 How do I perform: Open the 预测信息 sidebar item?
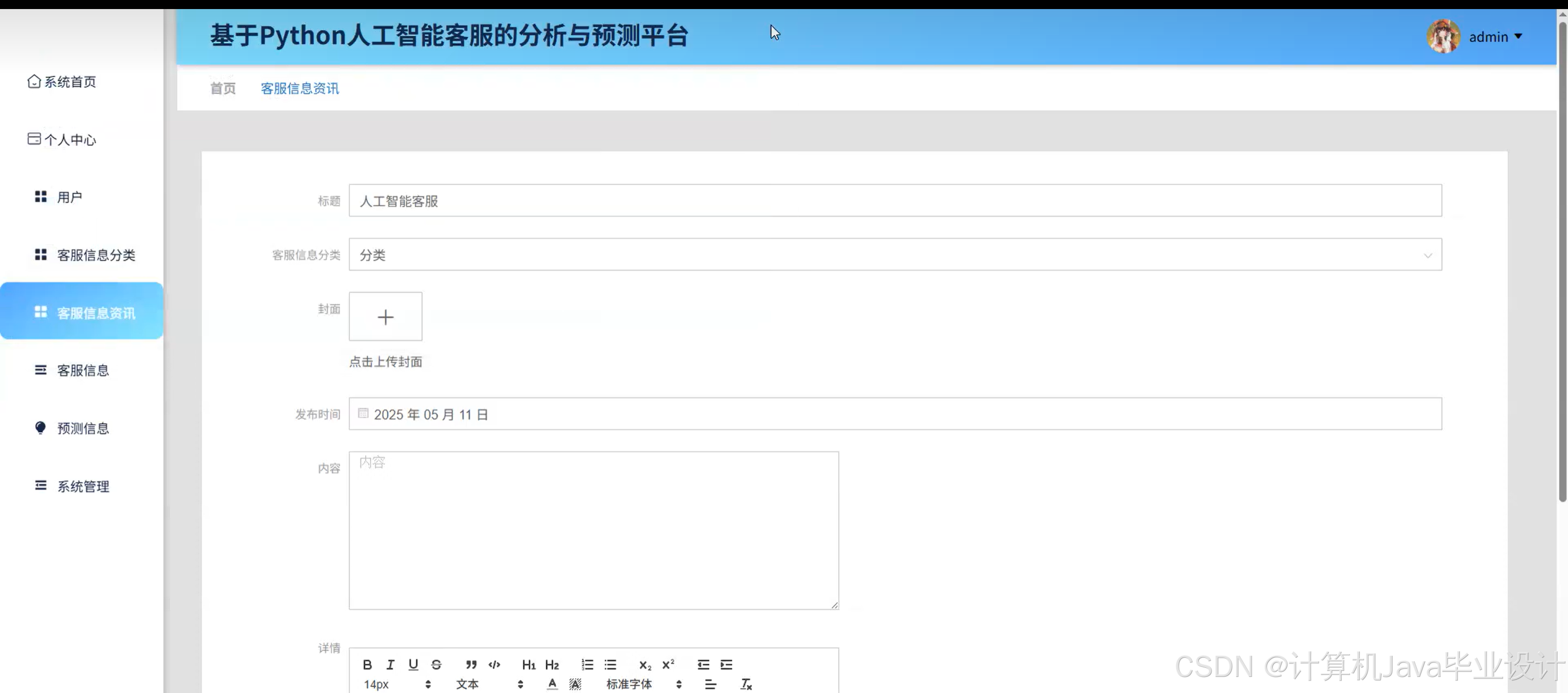coord(72,428)
